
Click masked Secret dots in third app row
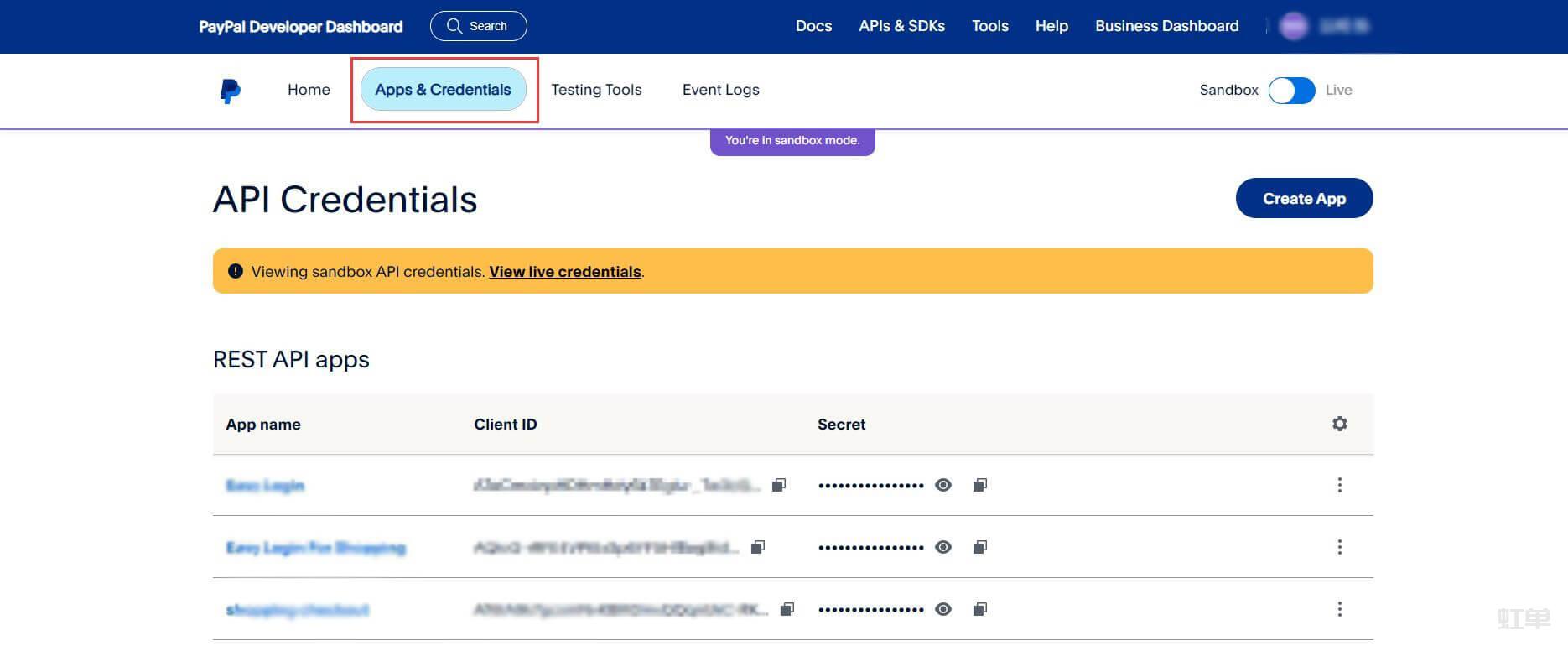(x=871, y=610)
